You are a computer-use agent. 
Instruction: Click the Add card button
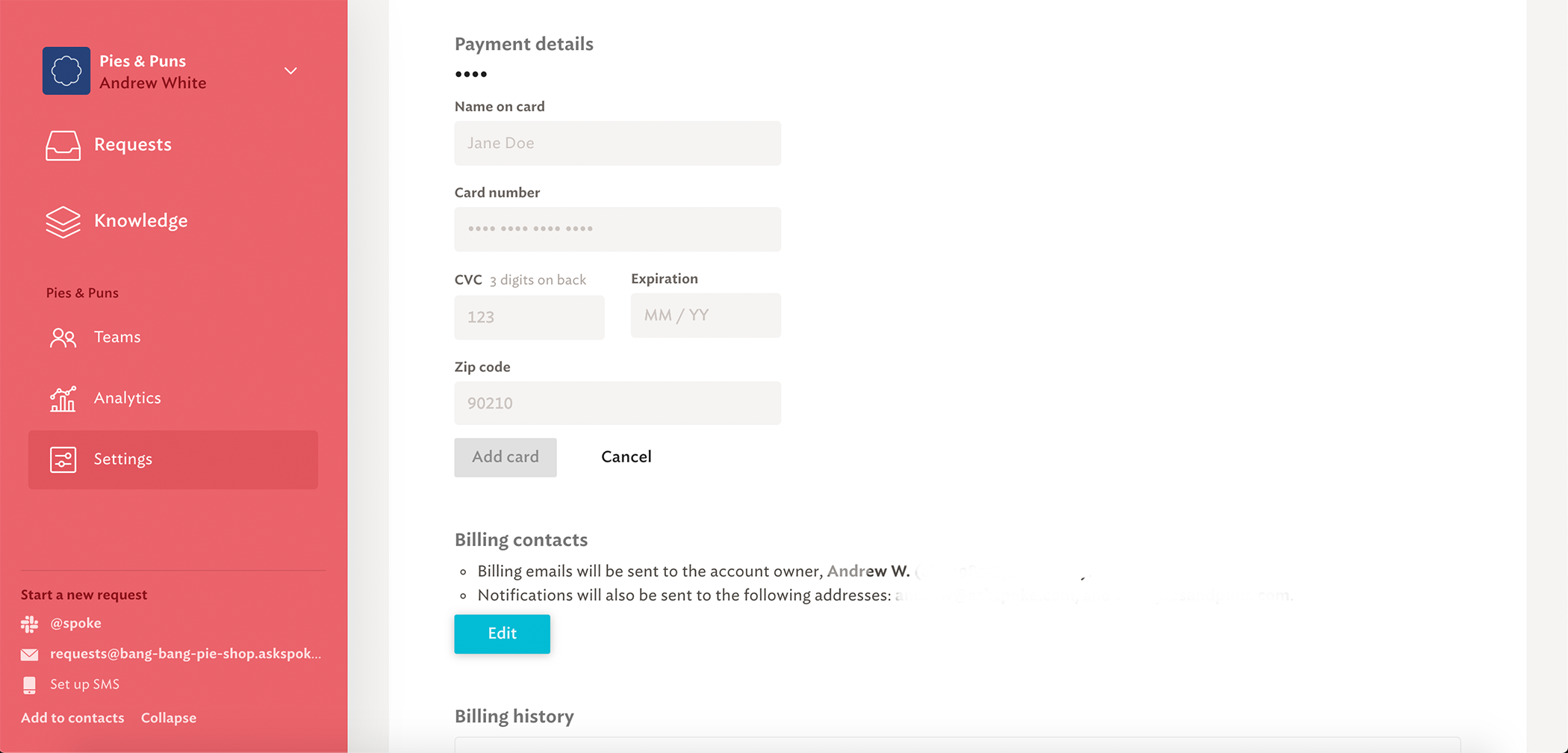coord(505,457)
